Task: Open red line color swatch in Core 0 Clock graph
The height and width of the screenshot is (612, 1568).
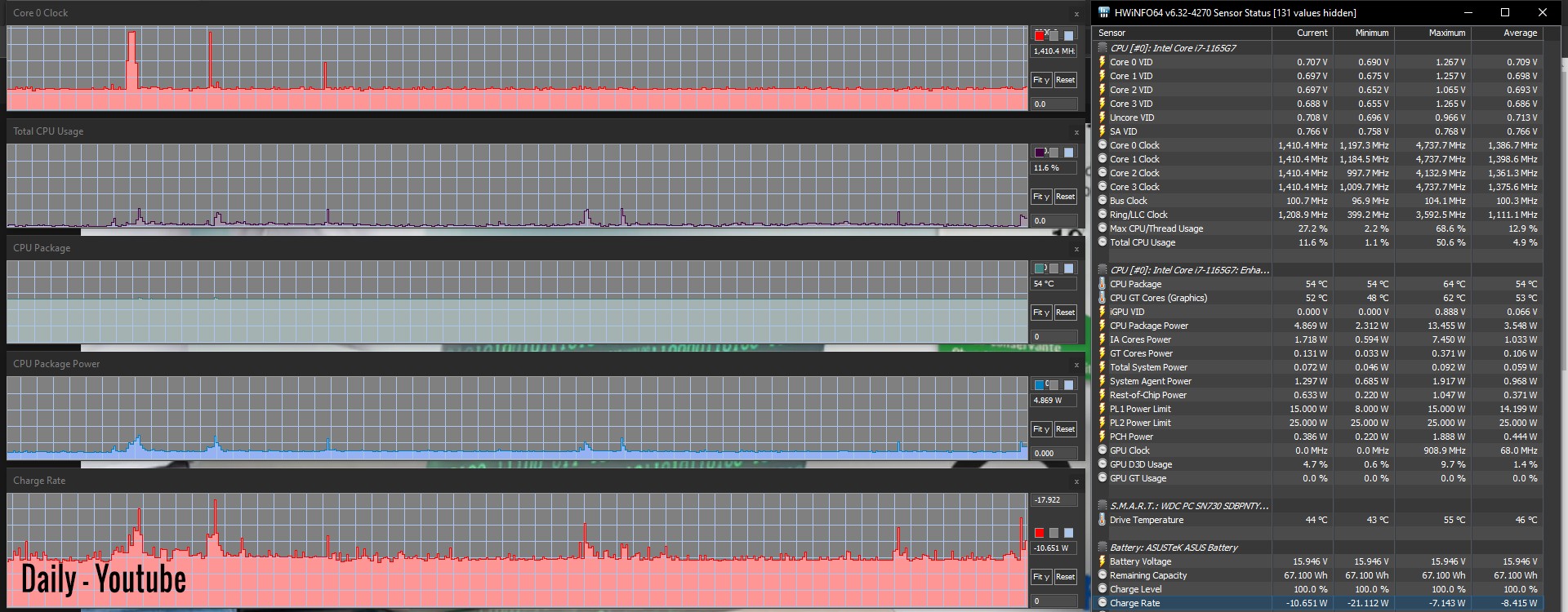Action: click(1040, 36)
